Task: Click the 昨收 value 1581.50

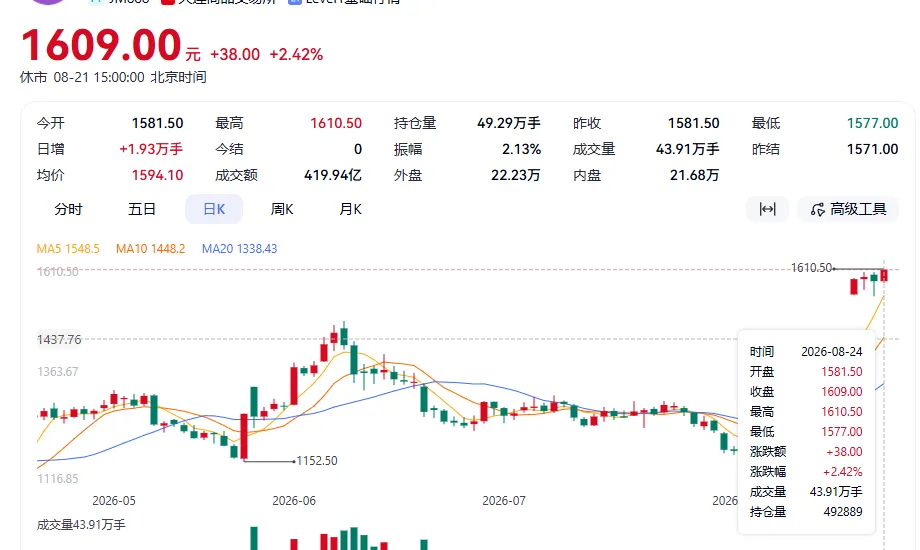Action: pos(694,123)
